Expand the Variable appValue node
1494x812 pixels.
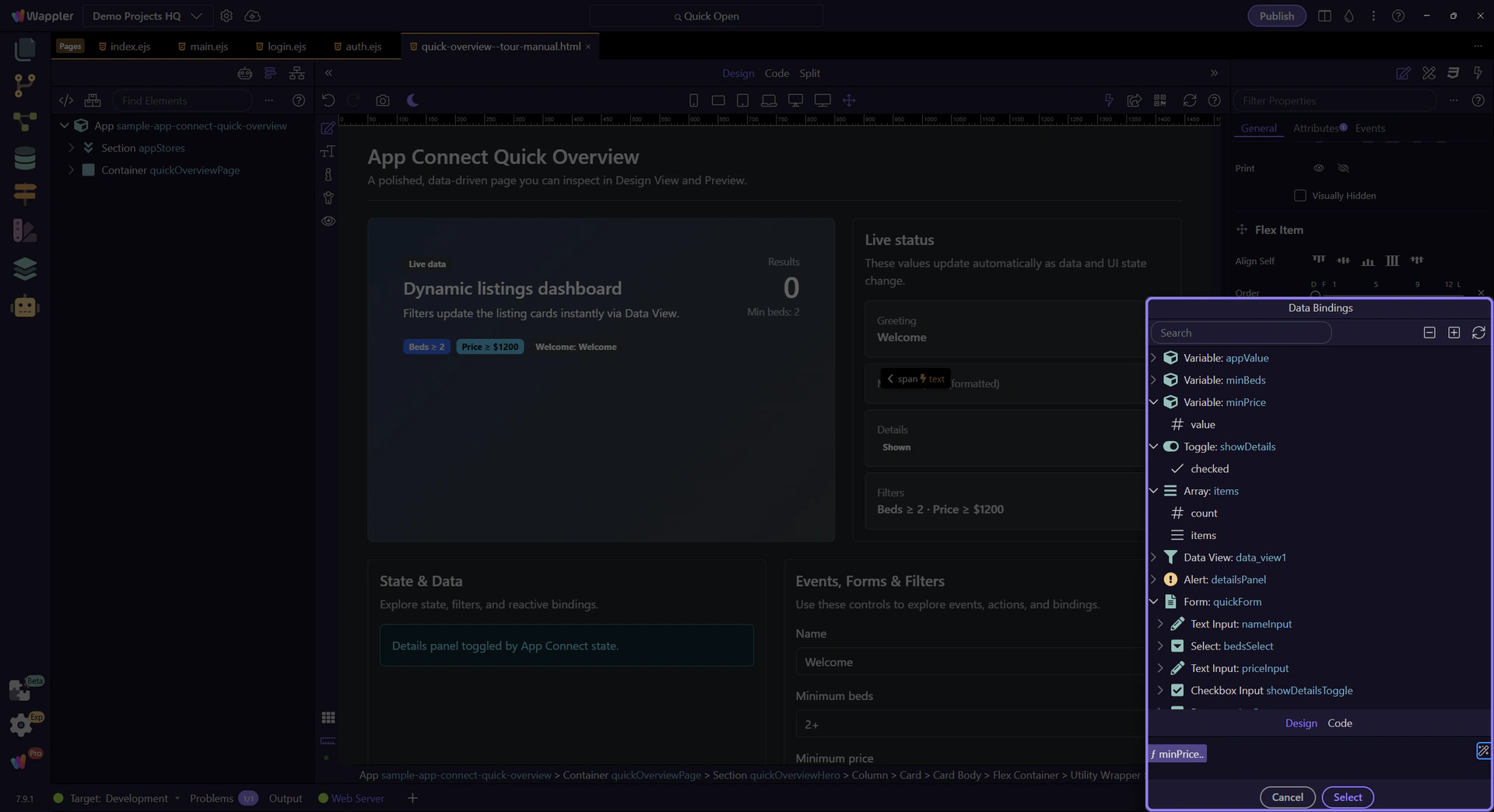(x=1154, y=358)
